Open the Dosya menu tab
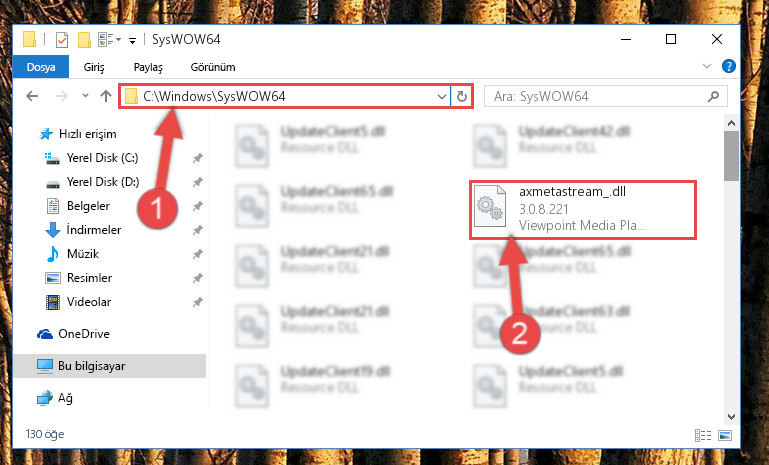Screen dimensions: 769x465 point(41,67)
